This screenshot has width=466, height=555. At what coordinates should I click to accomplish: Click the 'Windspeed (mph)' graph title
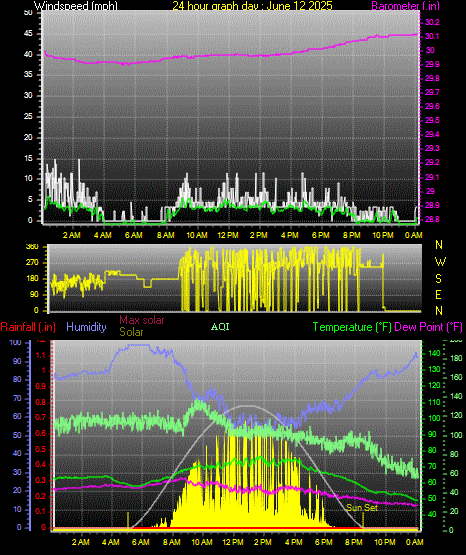click(75, 6)
